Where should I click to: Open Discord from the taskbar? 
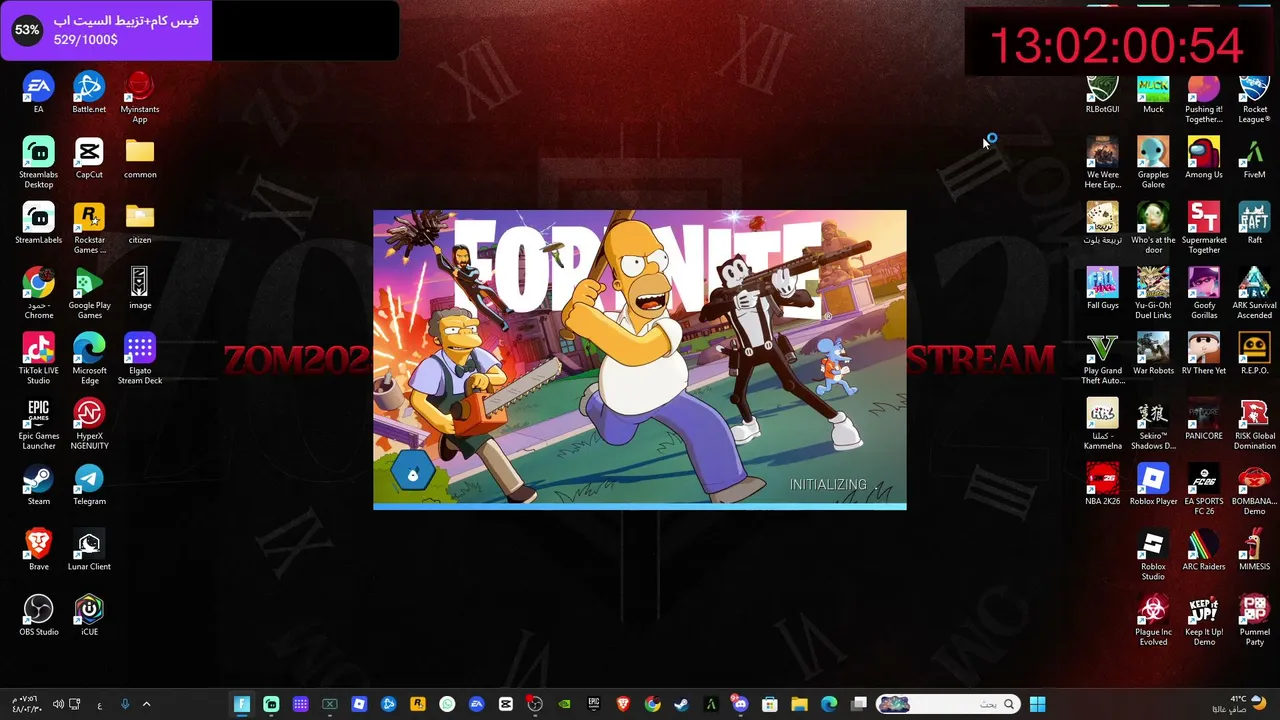coord(740,704)
